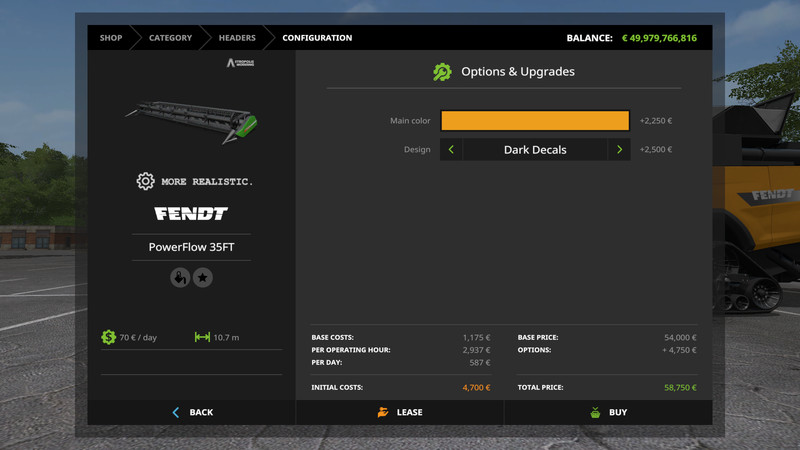The image size is (800, 450).
Task: Click the More Realistic gear icon
Action: pos(145,181)
